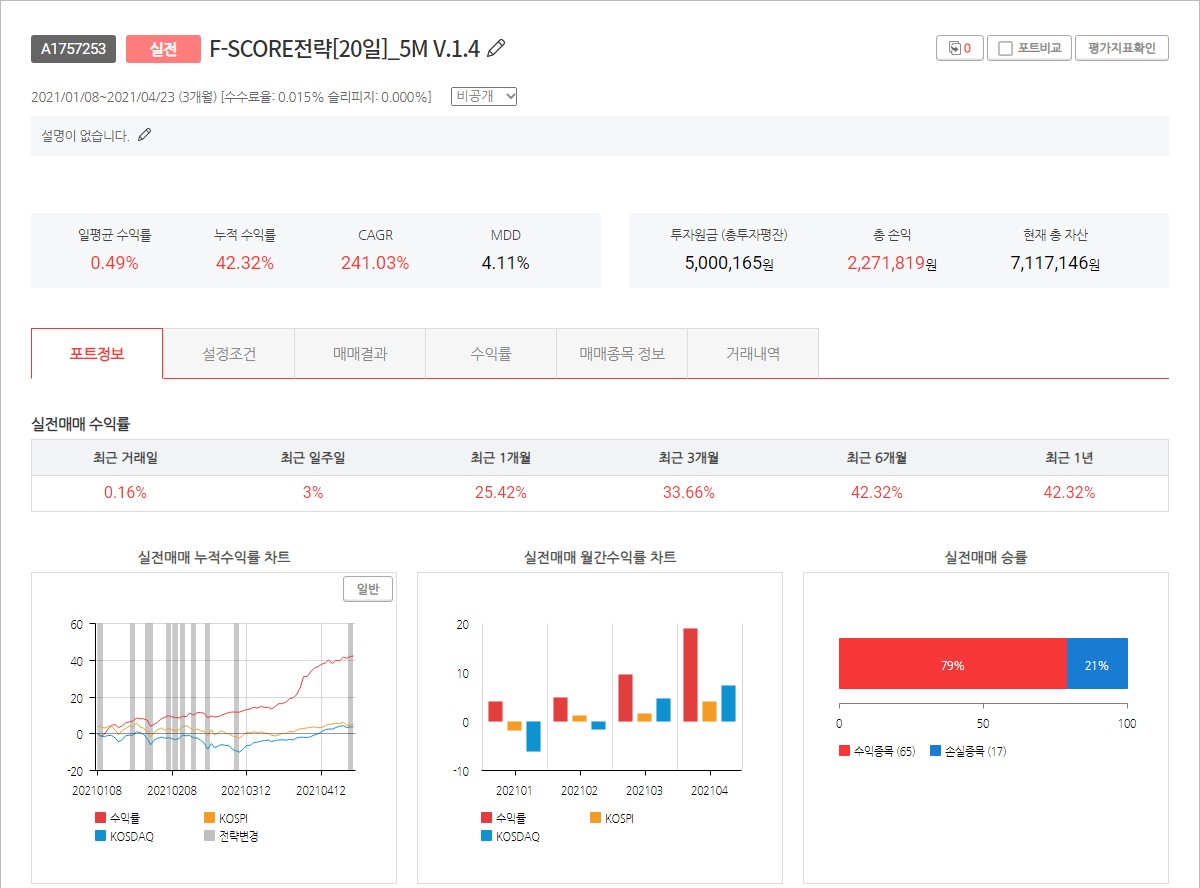
Task: Click the strategy title F-SCORE전략[20일]_5M V.1.4
Action: click(345, 49)
